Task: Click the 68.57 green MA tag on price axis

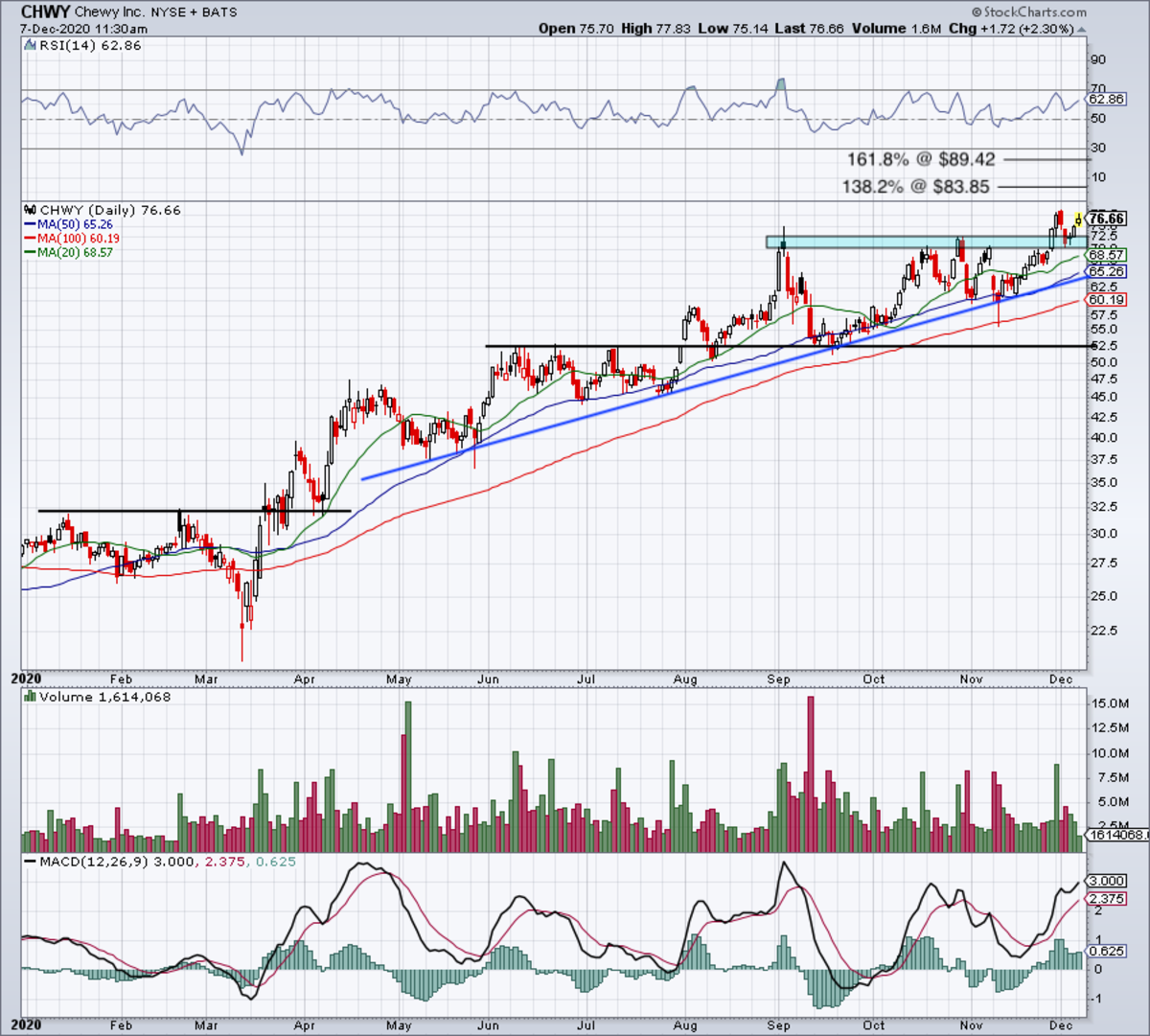Action: (x=1107, y=254)
